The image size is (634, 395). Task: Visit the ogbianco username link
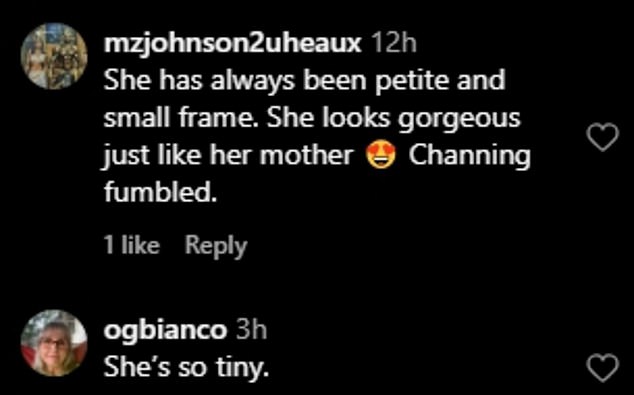click(165, 330)
